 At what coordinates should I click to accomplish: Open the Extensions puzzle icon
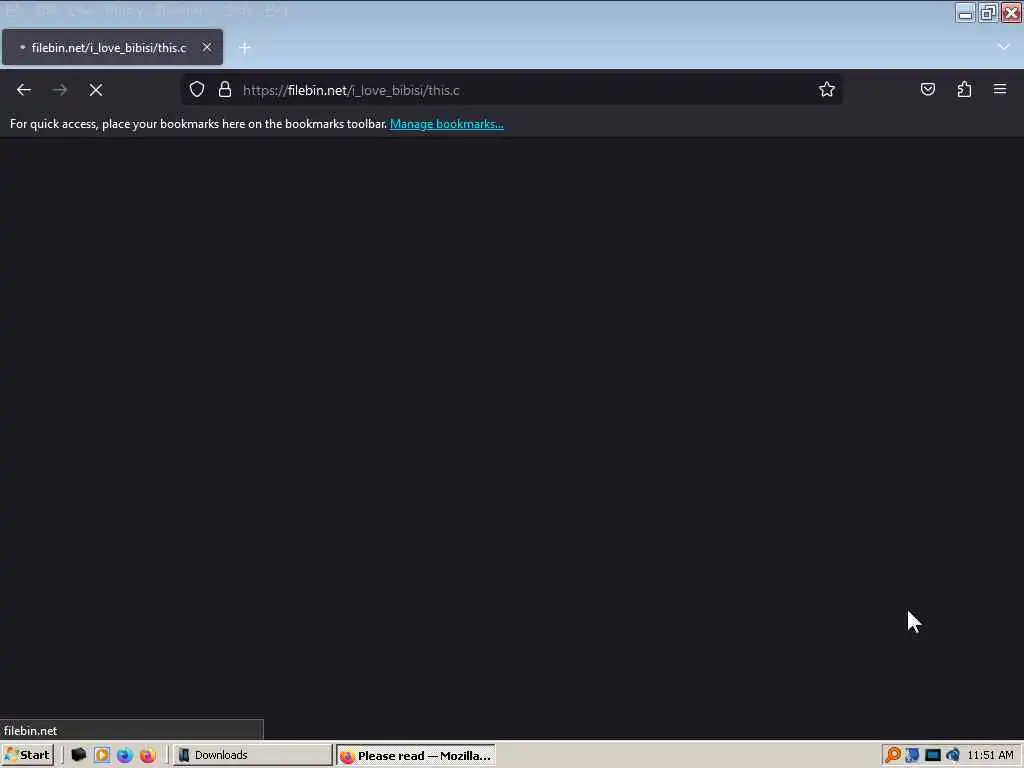[x=964, y=89]
